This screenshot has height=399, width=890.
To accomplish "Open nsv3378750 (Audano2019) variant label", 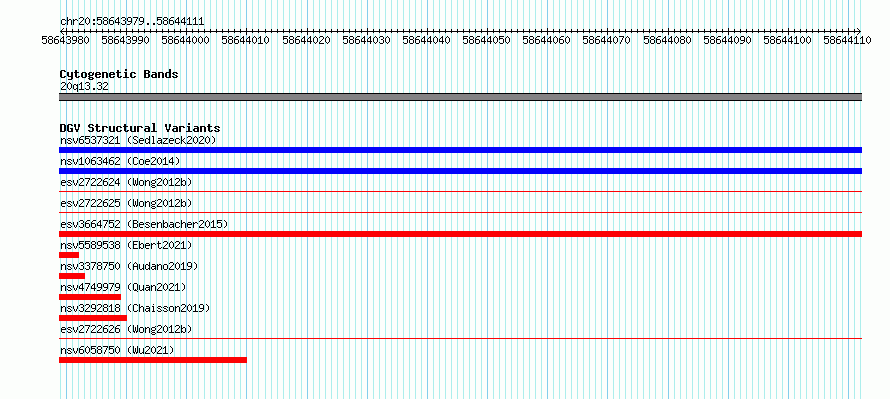I will click(129, 266).
